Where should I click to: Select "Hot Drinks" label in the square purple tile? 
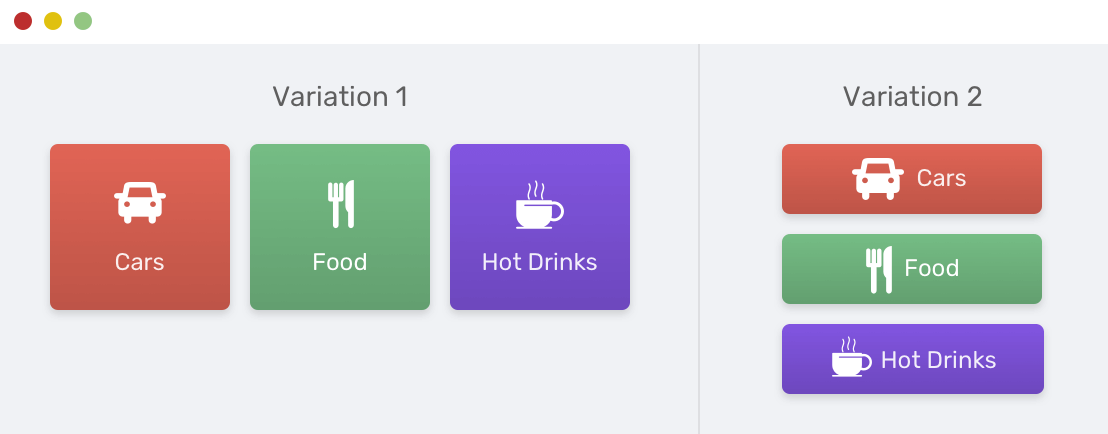(540, 262)
